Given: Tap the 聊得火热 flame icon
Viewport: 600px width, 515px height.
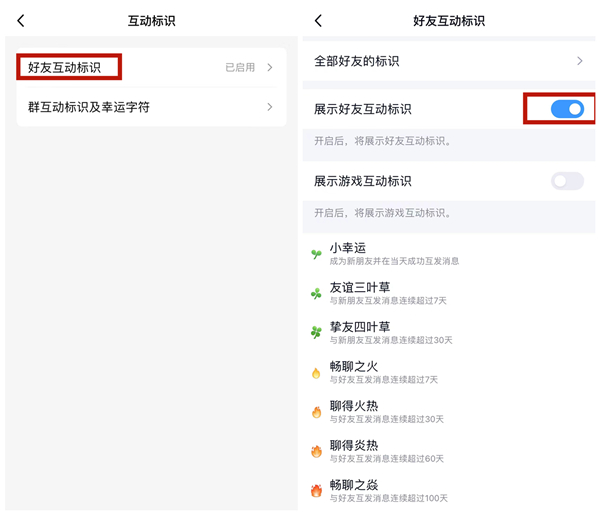Looking at the screenshot, I should pos(317,412).
